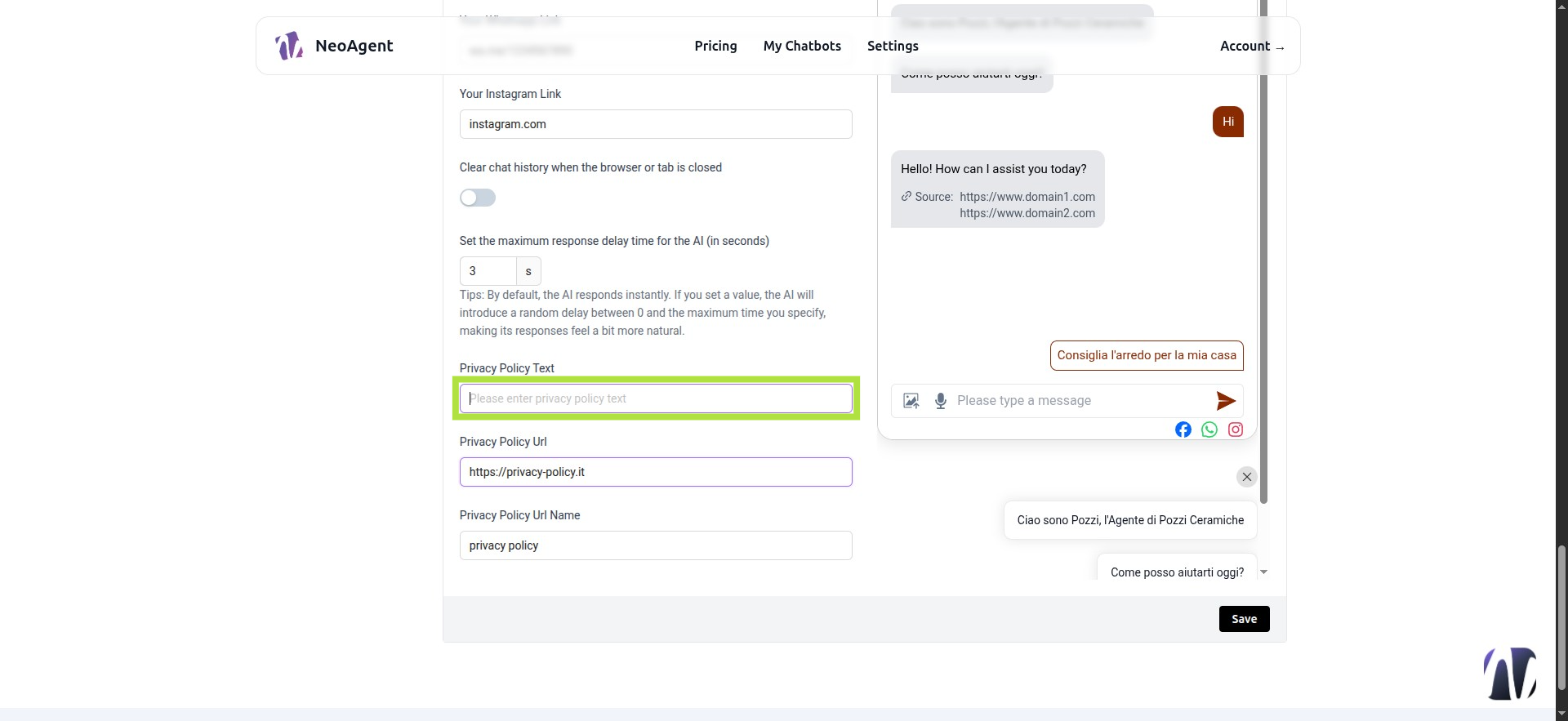Image resolution: width=1568 pixels, height=721 pixels.
Task: Click the 'Consiglia l'arredo per la mia casa' suggestion
Action: 1147,355
